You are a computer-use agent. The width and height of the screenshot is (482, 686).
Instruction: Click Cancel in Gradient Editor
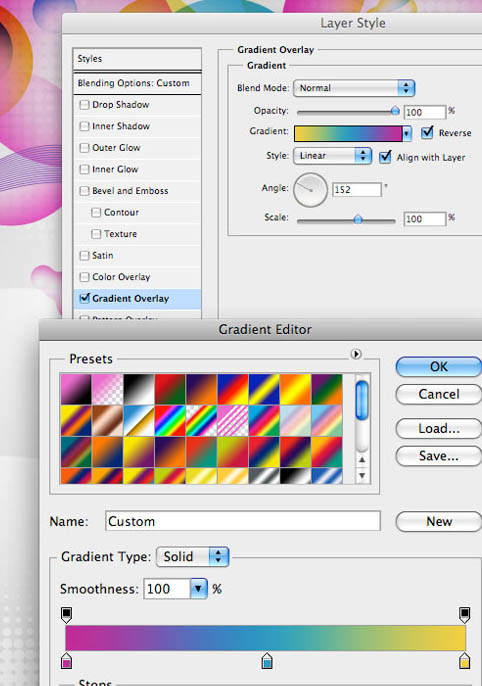click(x=439, y=394)
